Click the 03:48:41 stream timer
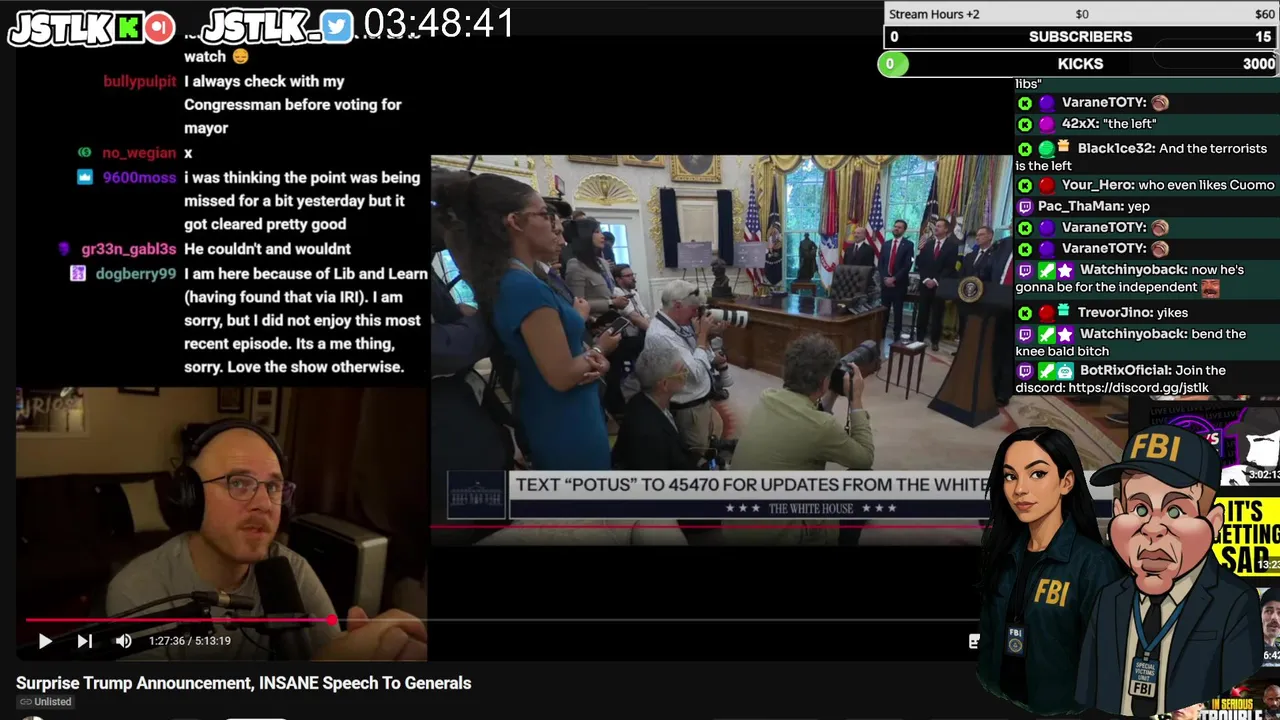The width and height of the screenshot is (1280, 720). [x=438, y=24]
